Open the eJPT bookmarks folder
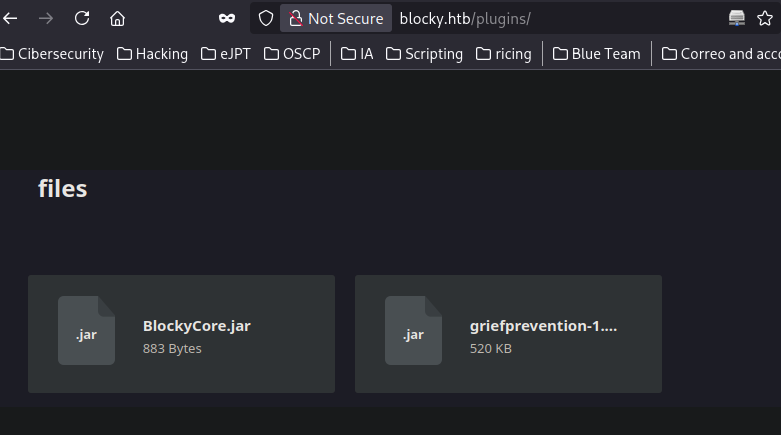Screen dimensions: 781x435 [226, 54]
